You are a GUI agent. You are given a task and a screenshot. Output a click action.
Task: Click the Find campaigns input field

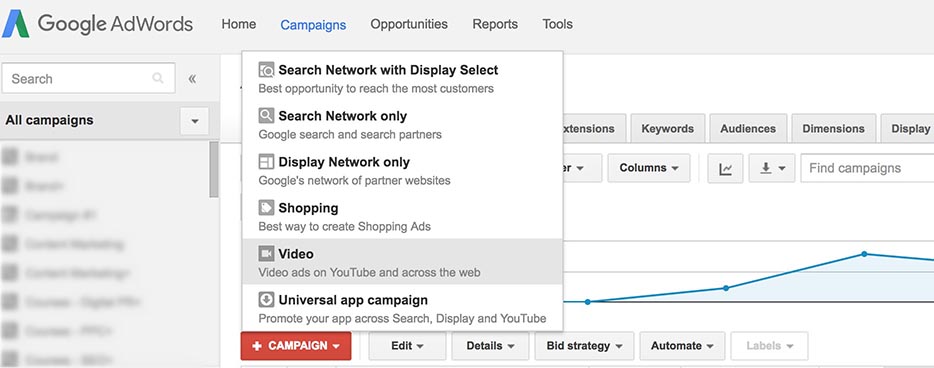tap(867, 169)
